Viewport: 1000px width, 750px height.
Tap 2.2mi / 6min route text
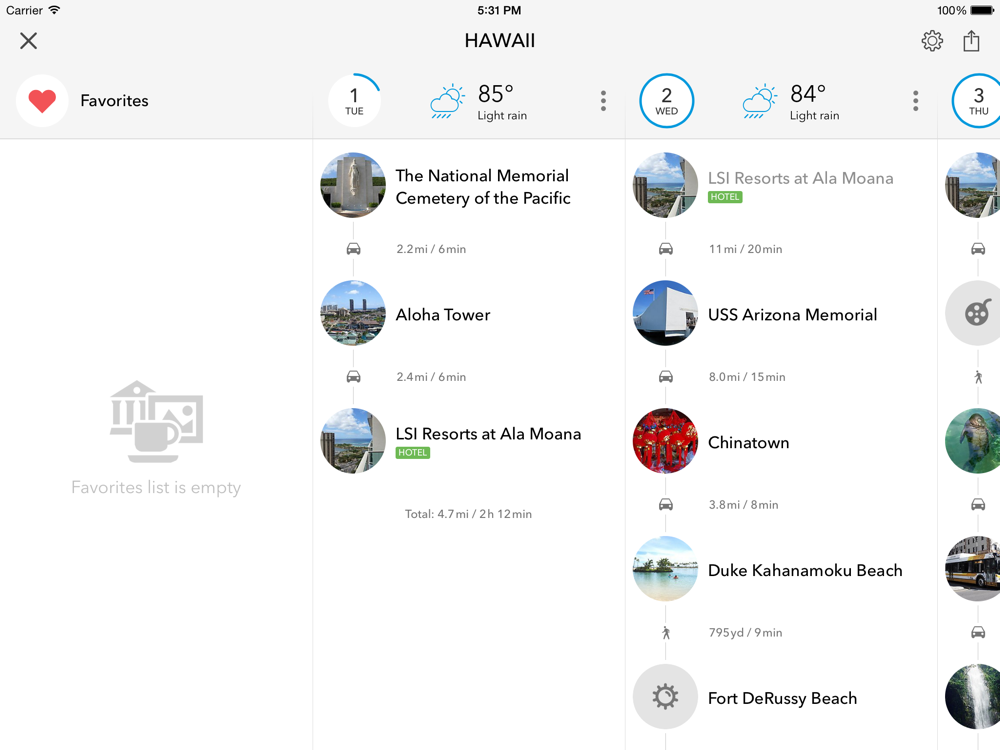coord(431,249)
